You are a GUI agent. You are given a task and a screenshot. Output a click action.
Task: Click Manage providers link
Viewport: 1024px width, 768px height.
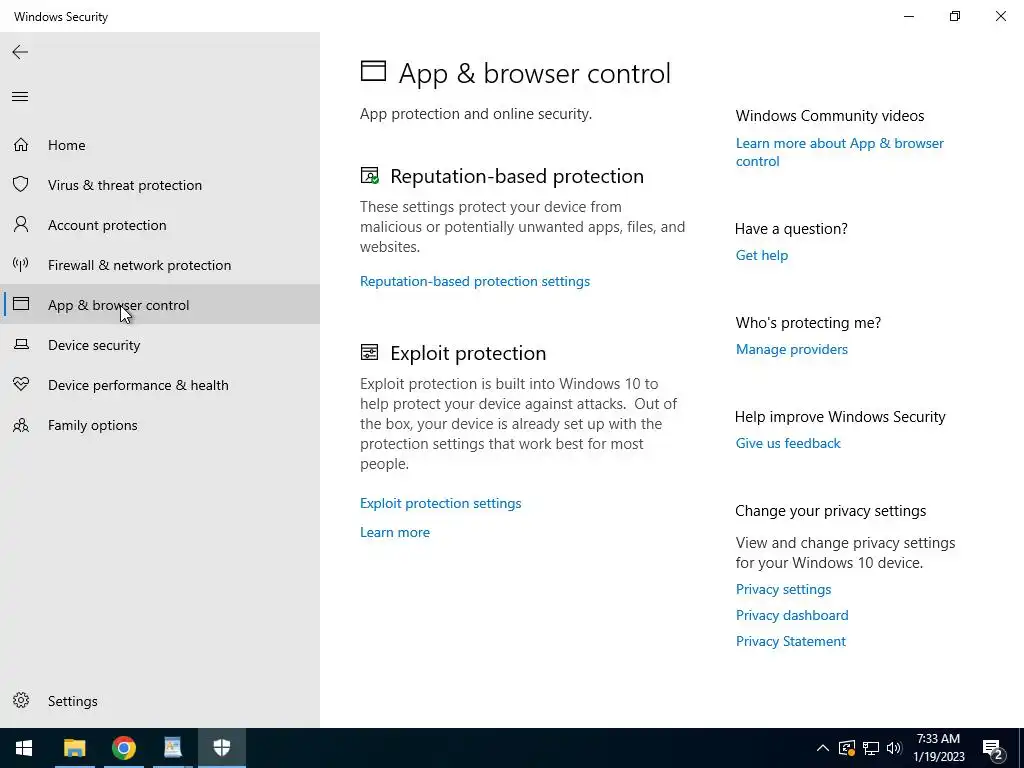[x=792, y=349]
